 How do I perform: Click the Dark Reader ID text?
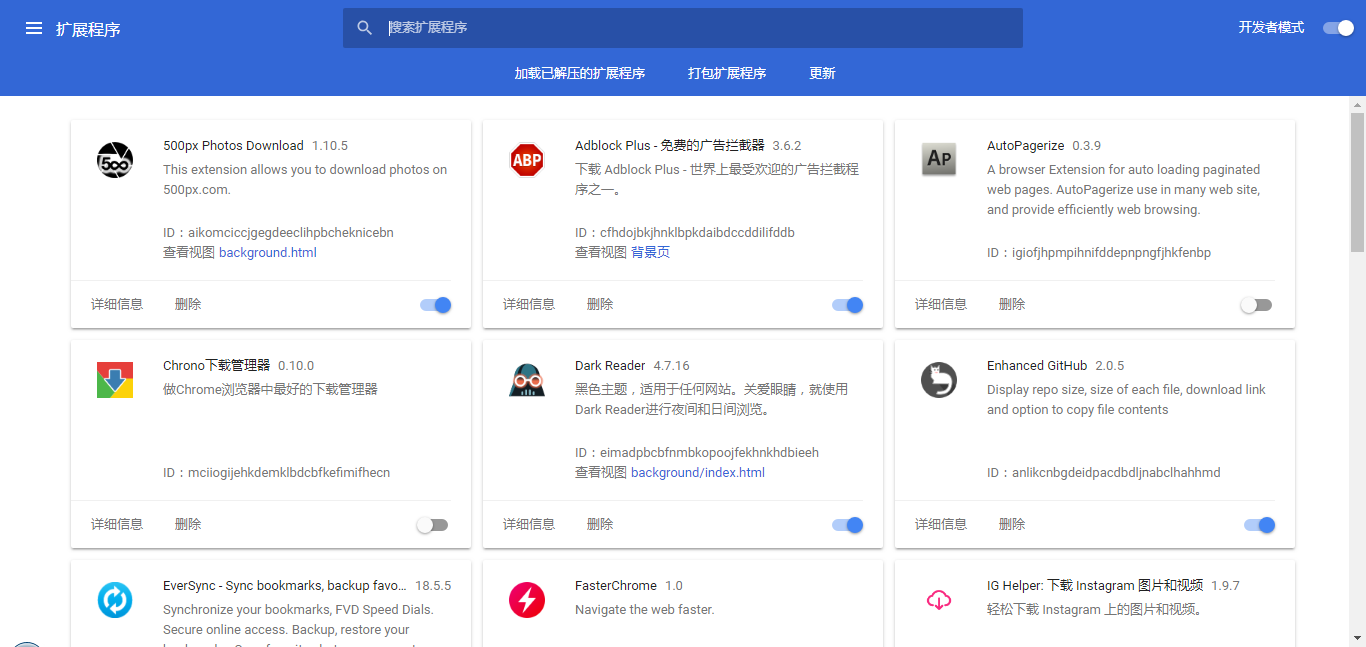coord(697,453)
